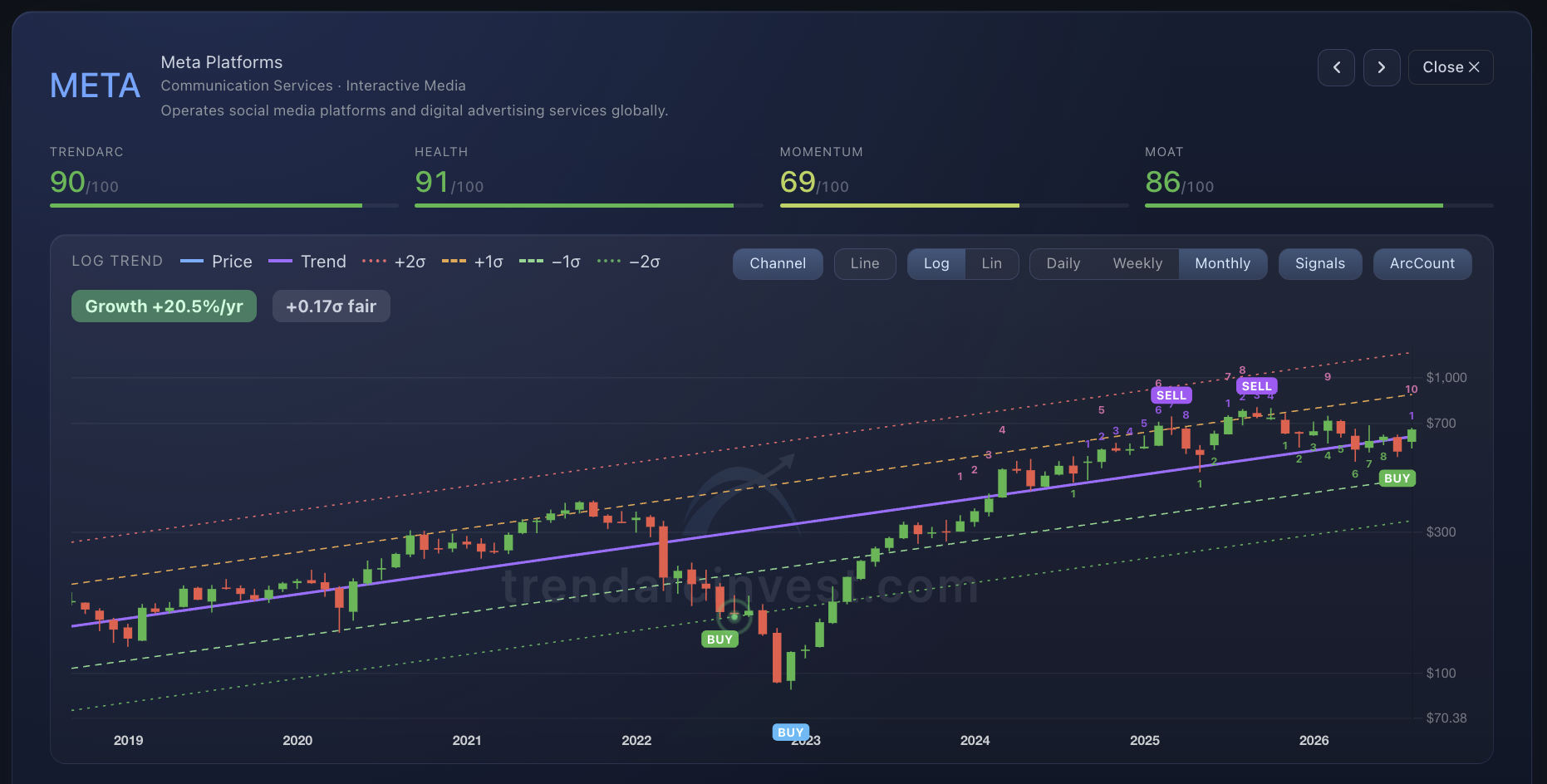Click the second purple SELL marker, in late 2025
Viewport: 1547px width, 784px height.
(x=1256, y=386)
